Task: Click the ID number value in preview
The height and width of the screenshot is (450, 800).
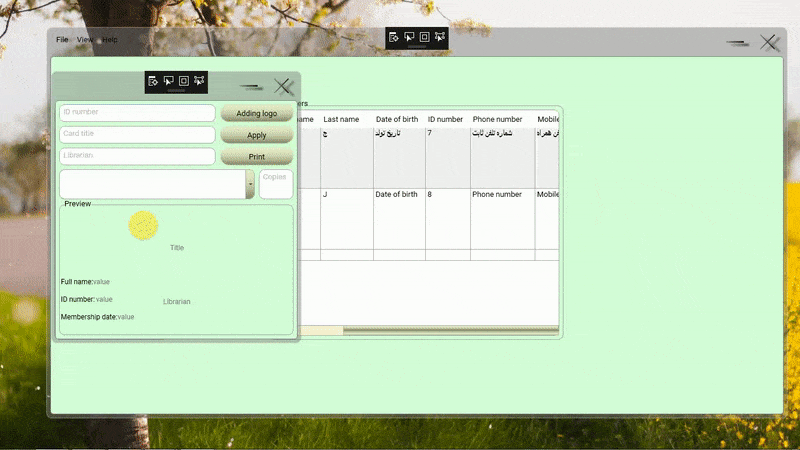Action: click(x=104, y=299)
